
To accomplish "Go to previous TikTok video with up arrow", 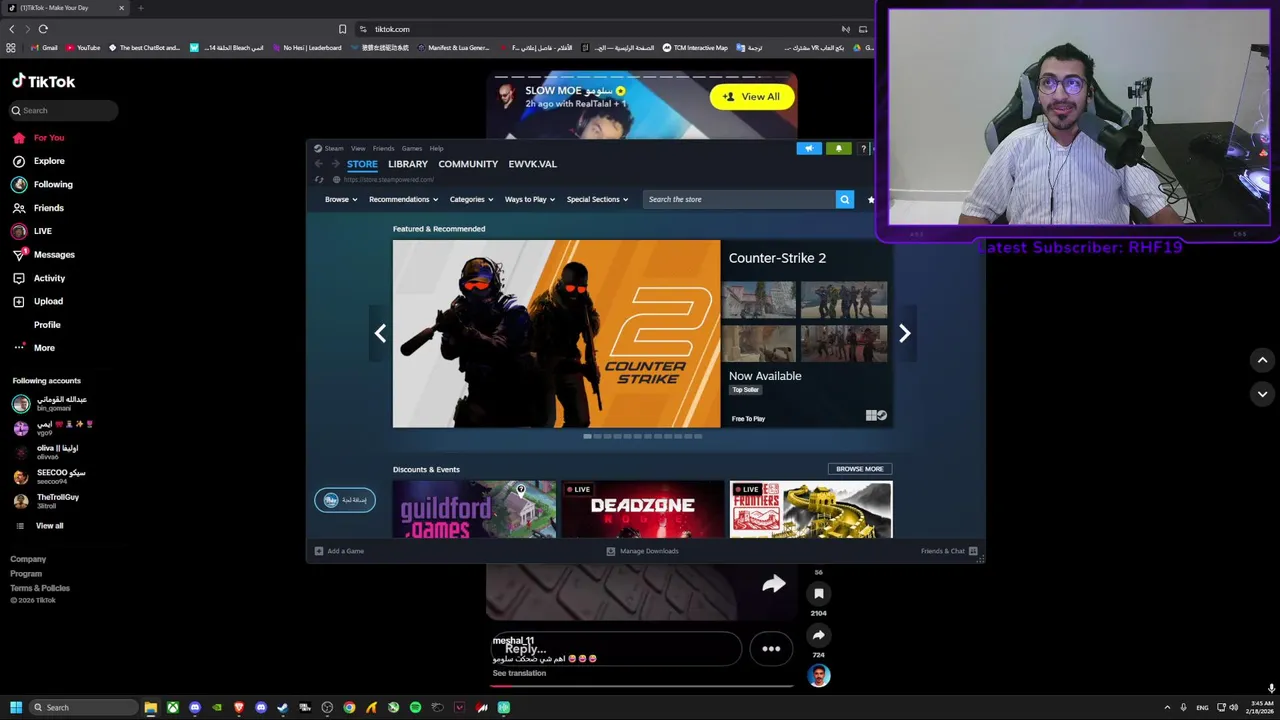I will click(x=1262, y=360).
